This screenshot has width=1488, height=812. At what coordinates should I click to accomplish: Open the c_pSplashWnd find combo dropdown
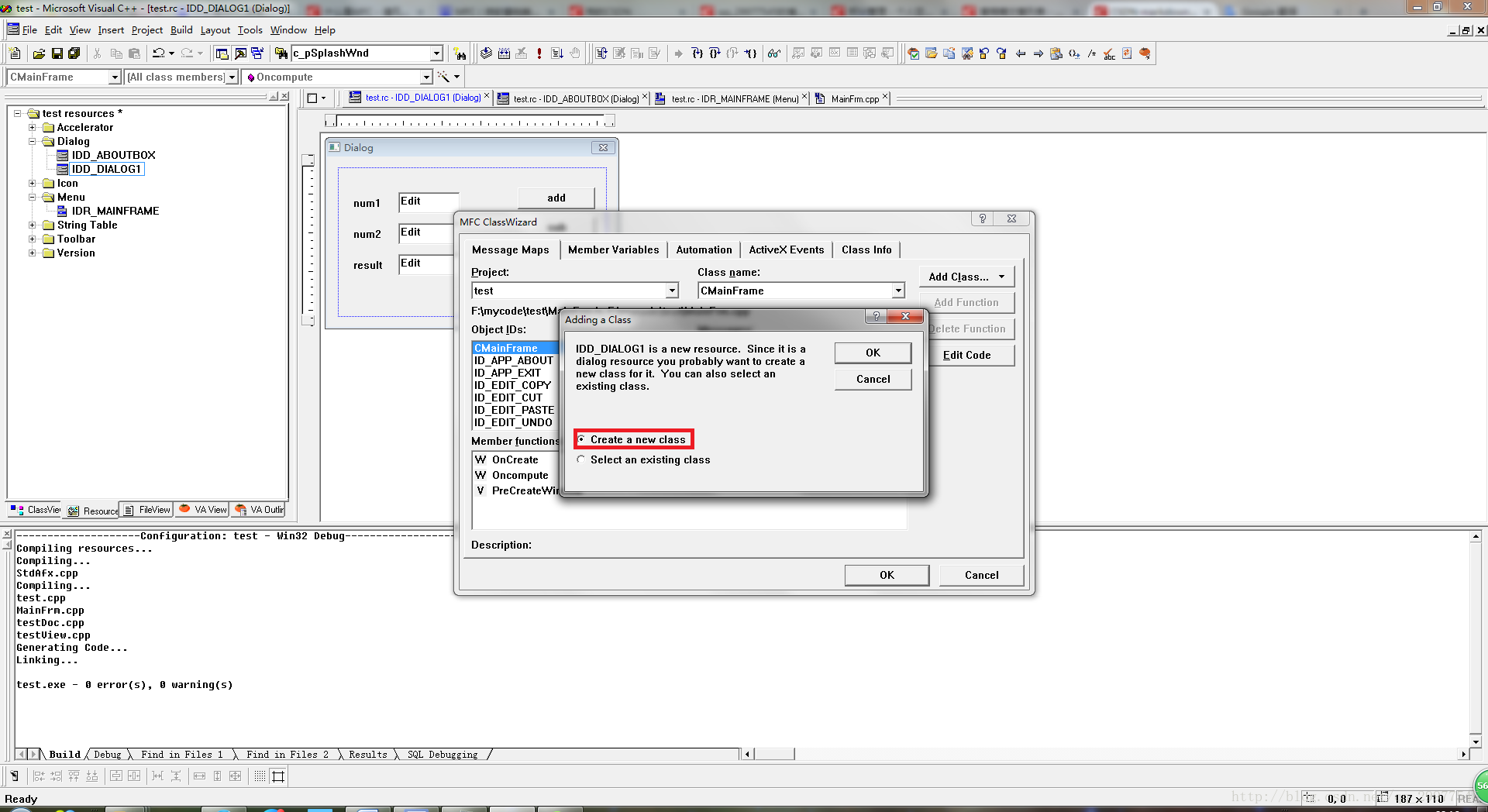point(436,53)
